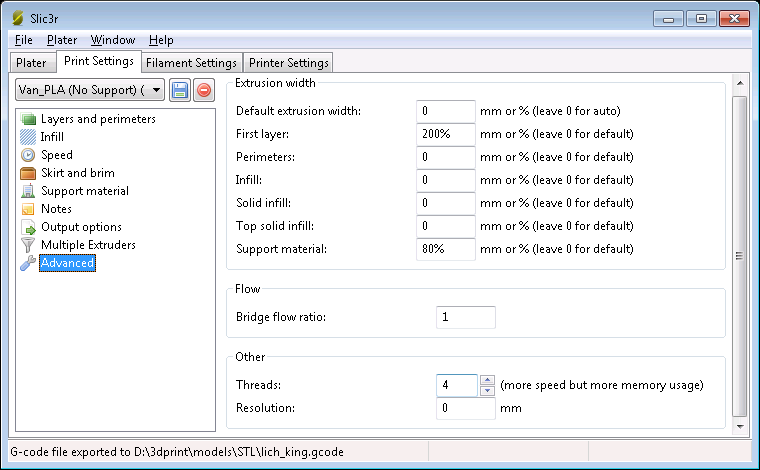Open the Output options tree item
The height and width of the screenshot is (470, 760).
point(81,227)
